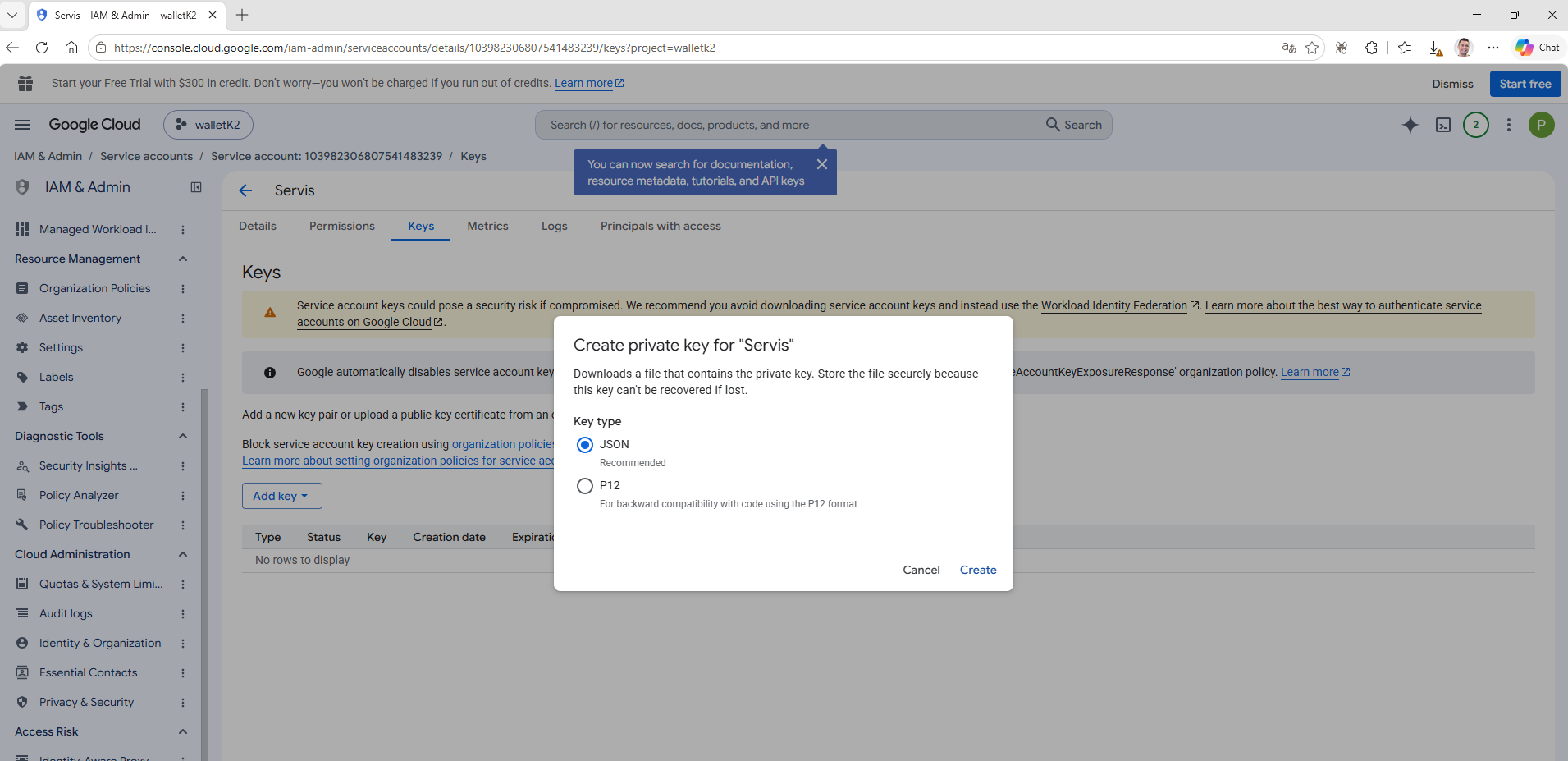Select the P12 key type

[585, 486]
